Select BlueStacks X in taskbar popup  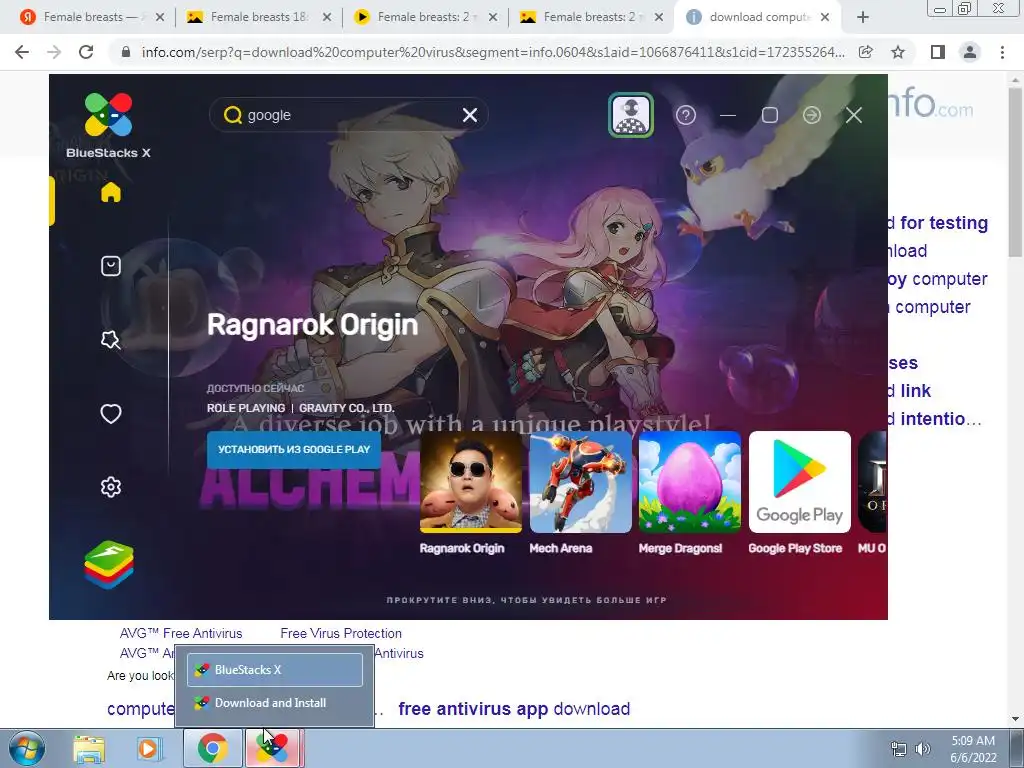point(275,670)
